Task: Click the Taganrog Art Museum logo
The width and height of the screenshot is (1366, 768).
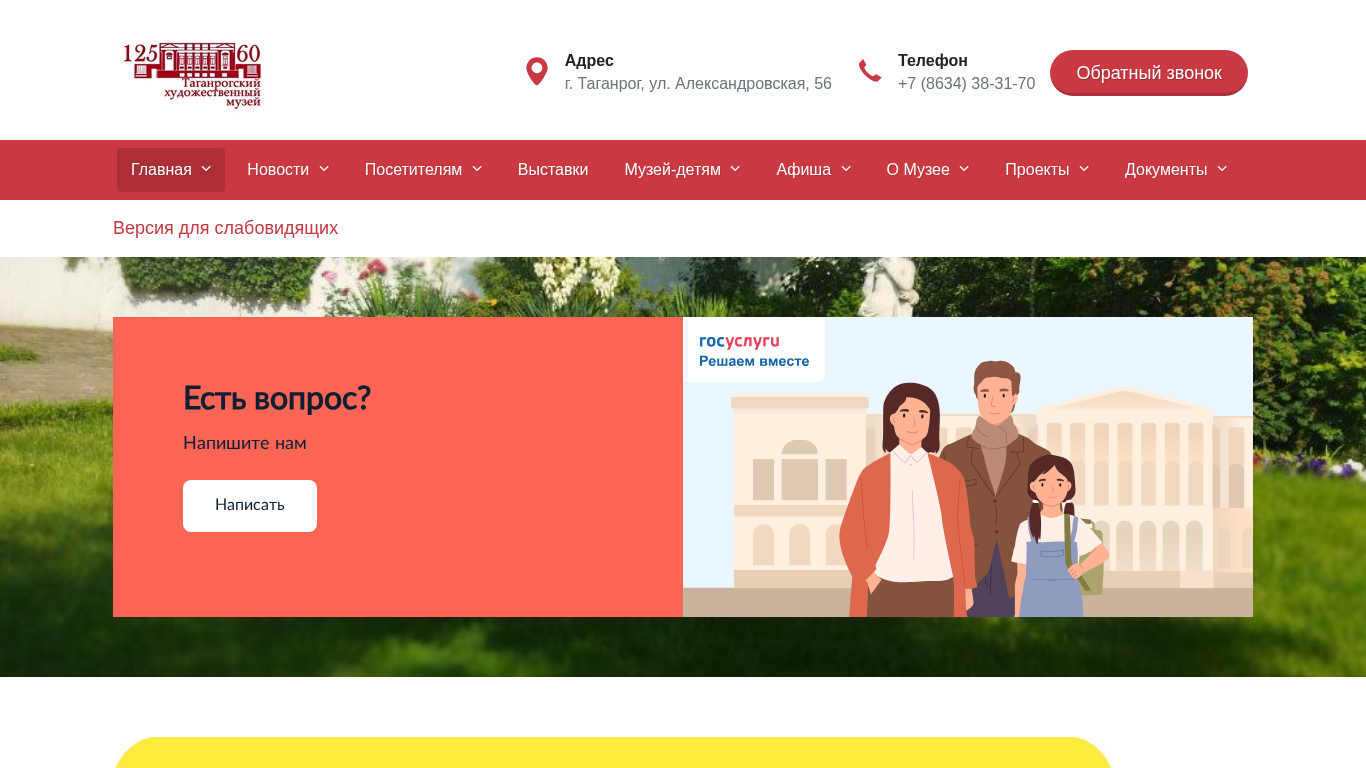Action: 192,75
